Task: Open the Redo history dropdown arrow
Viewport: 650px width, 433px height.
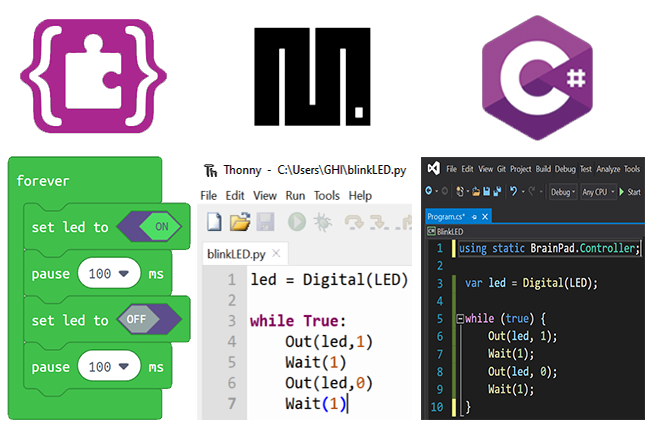Action: coord(541,191)
